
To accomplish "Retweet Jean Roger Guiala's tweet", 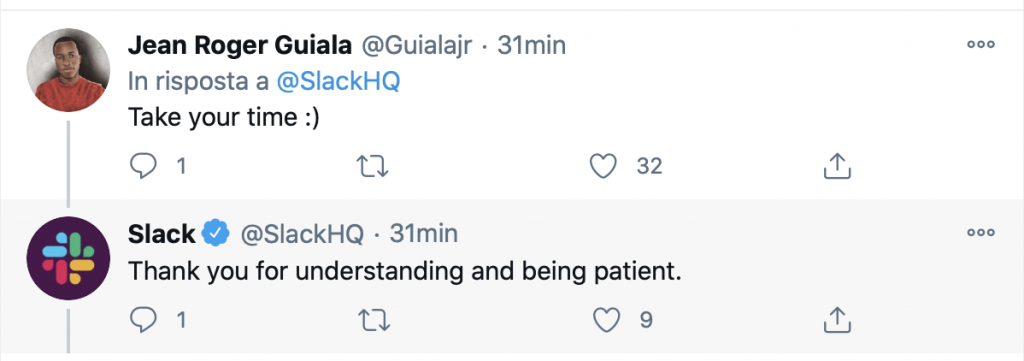I will pyautogui.click(x=374, y=166).
